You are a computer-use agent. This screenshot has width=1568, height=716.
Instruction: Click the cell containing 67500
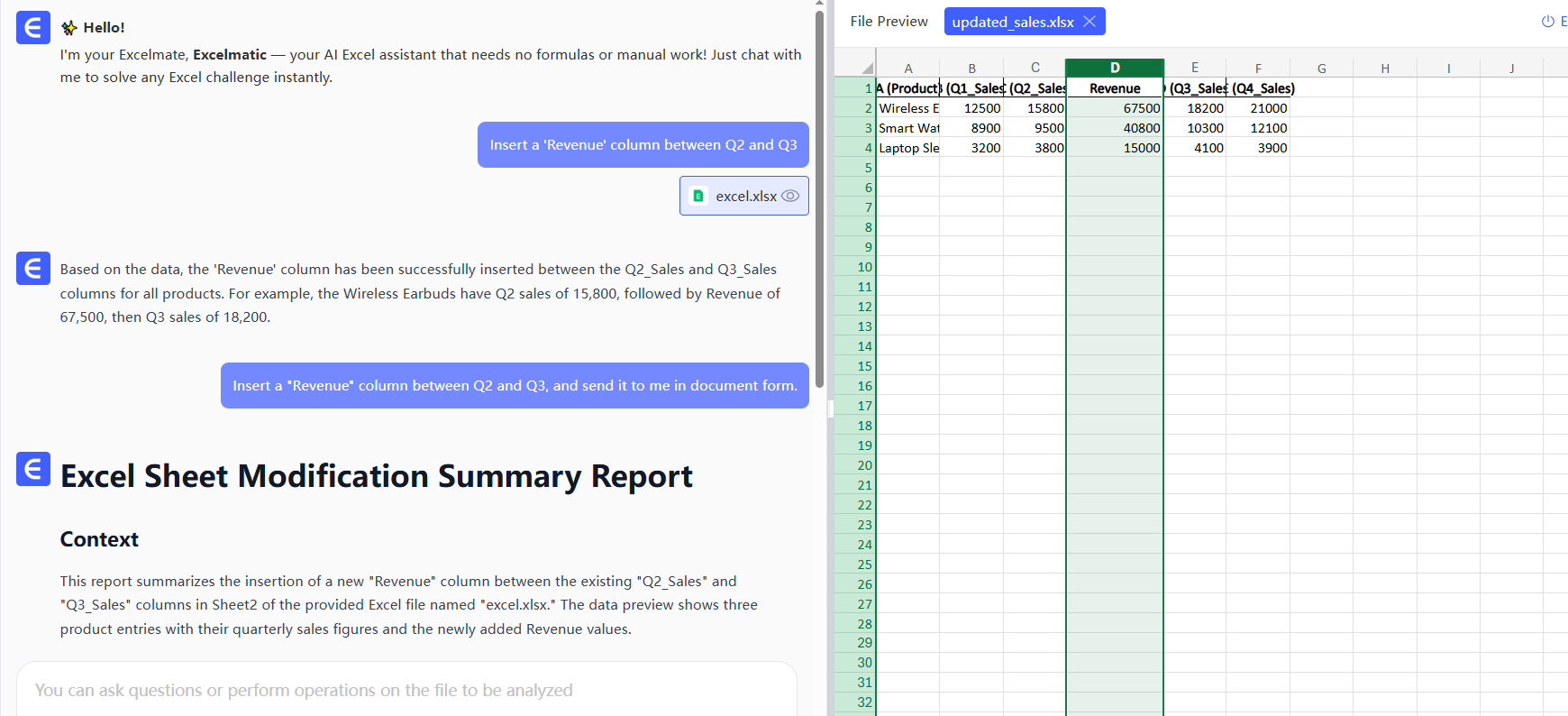1114,108
